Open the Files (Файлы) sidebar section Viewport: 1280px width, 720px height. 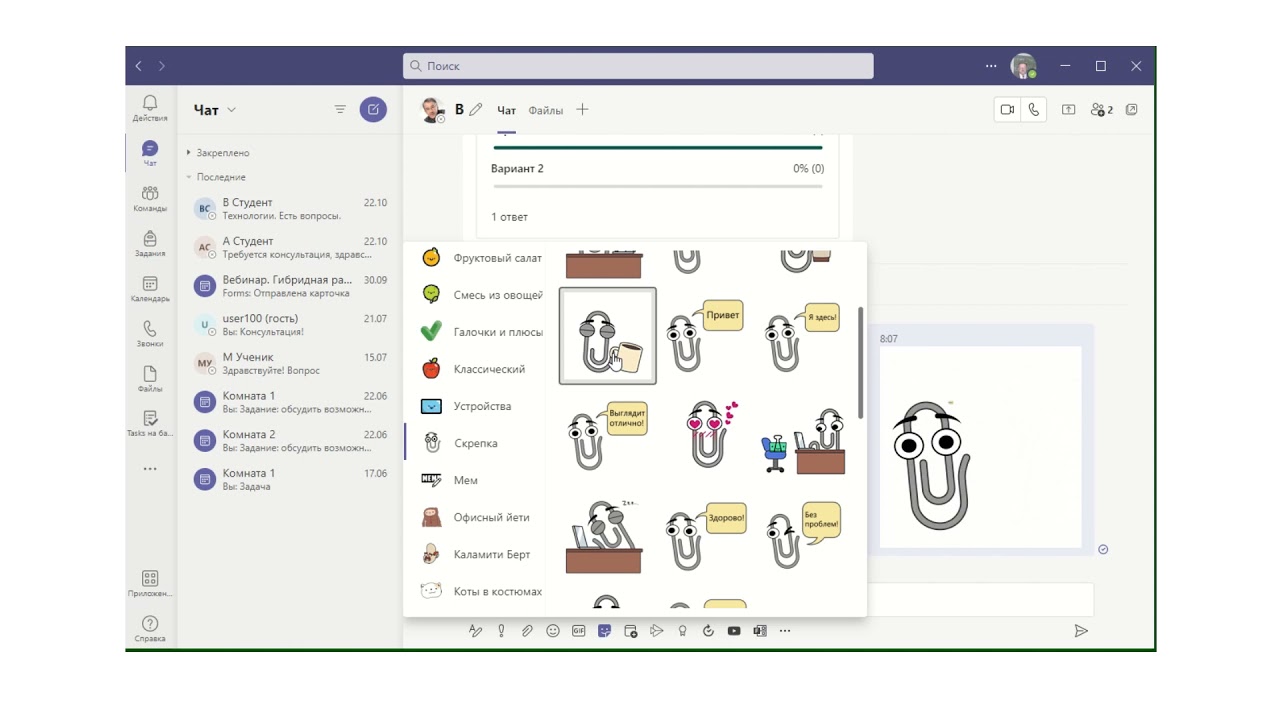[150, 379]
